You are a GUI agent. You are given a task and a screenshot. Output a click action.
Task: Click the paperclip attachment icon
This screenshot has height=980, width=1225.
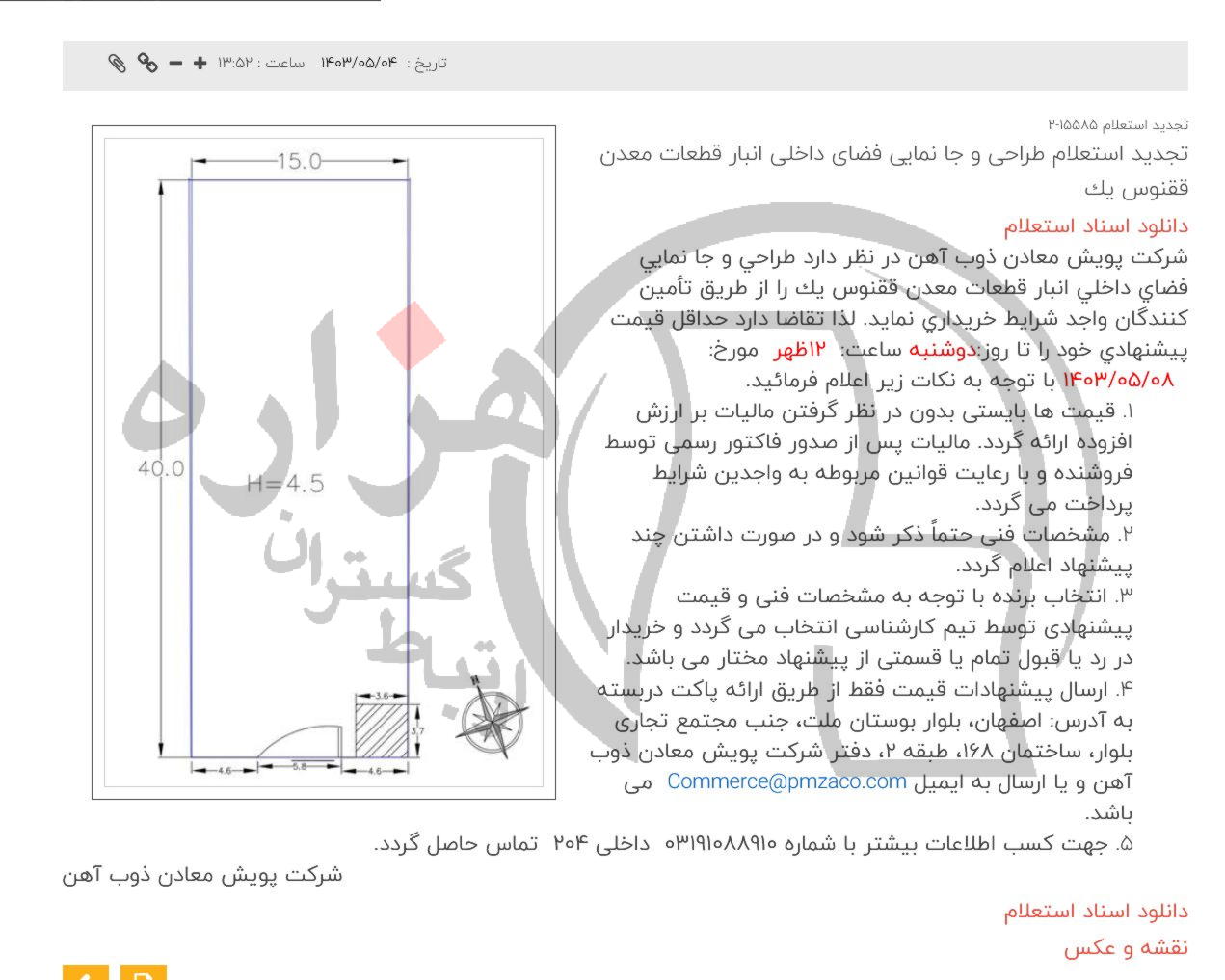click(118, 63)
